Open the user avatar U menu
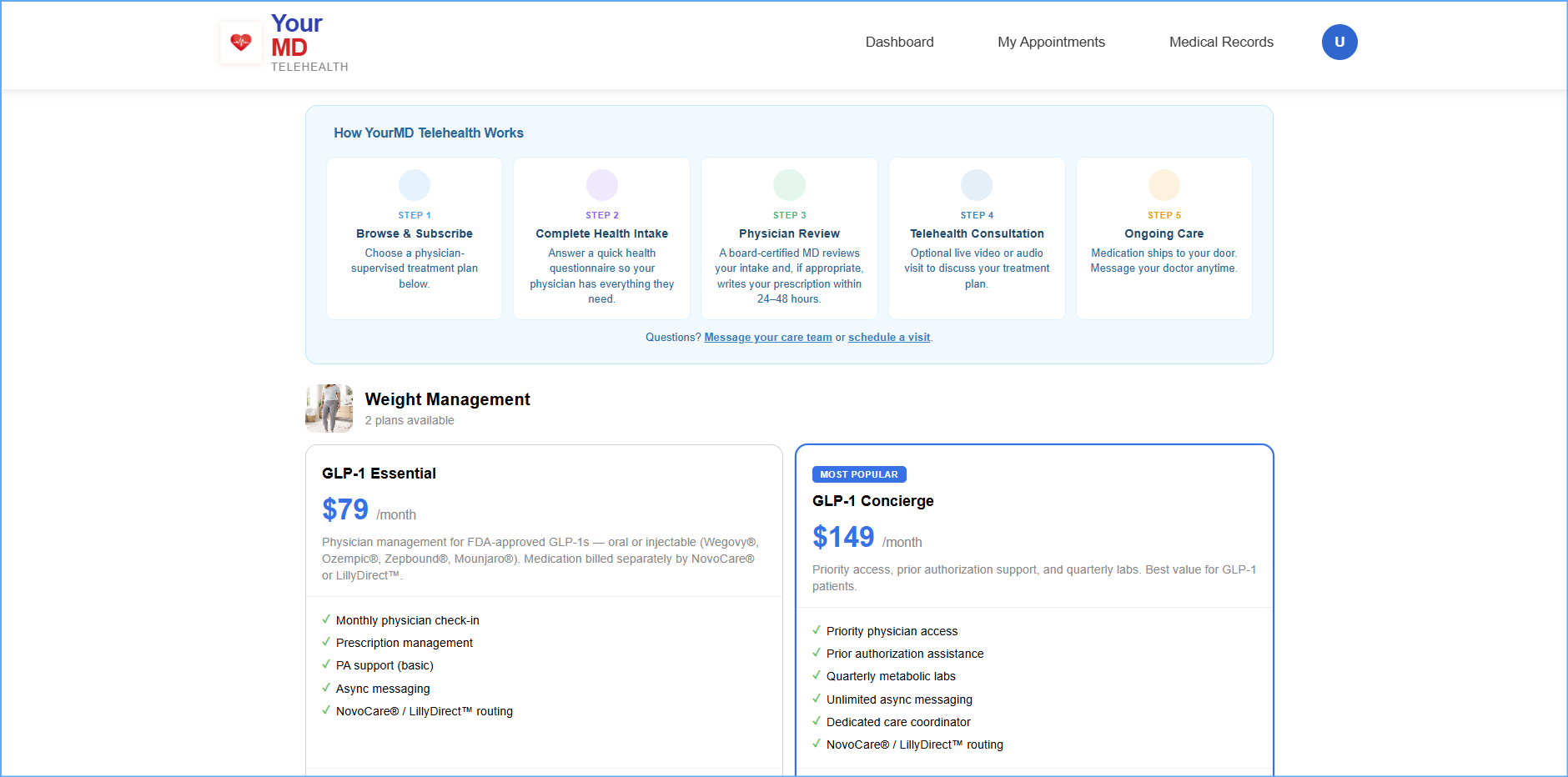The image size is (1568, 777). click(1339, 42)
